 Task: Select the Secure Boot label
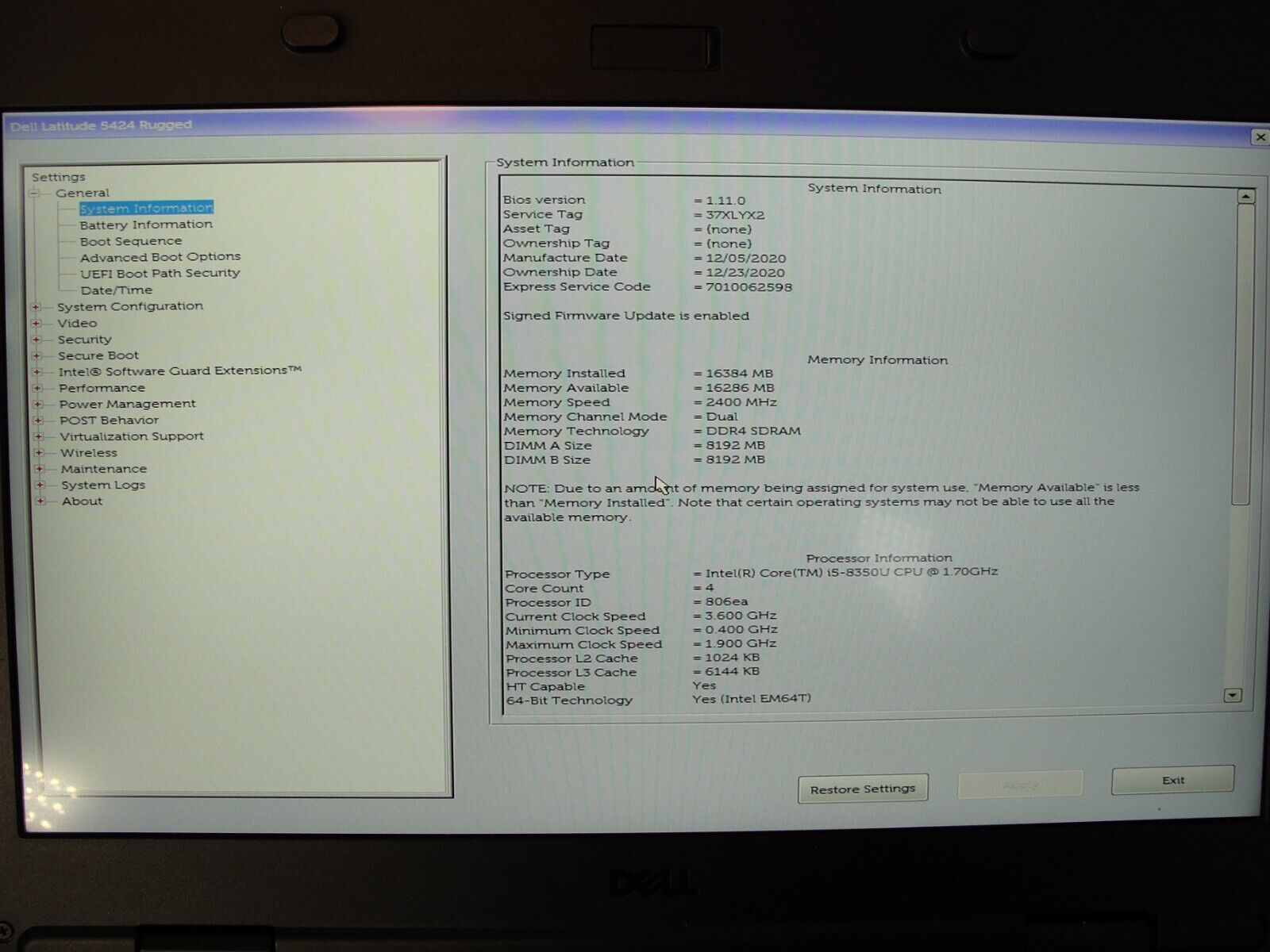coord(98,355)
